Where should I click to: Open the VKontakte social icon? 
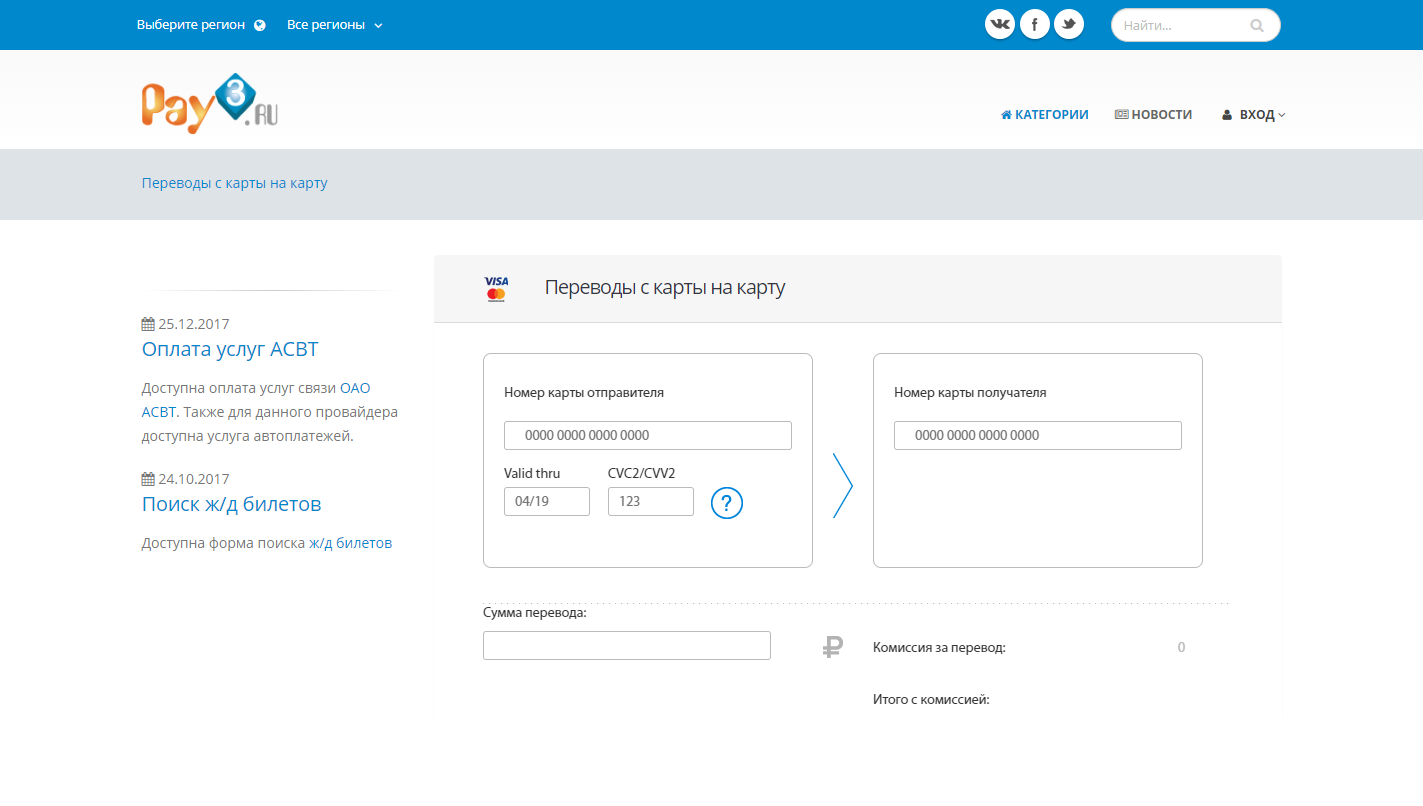click(999, 23)
